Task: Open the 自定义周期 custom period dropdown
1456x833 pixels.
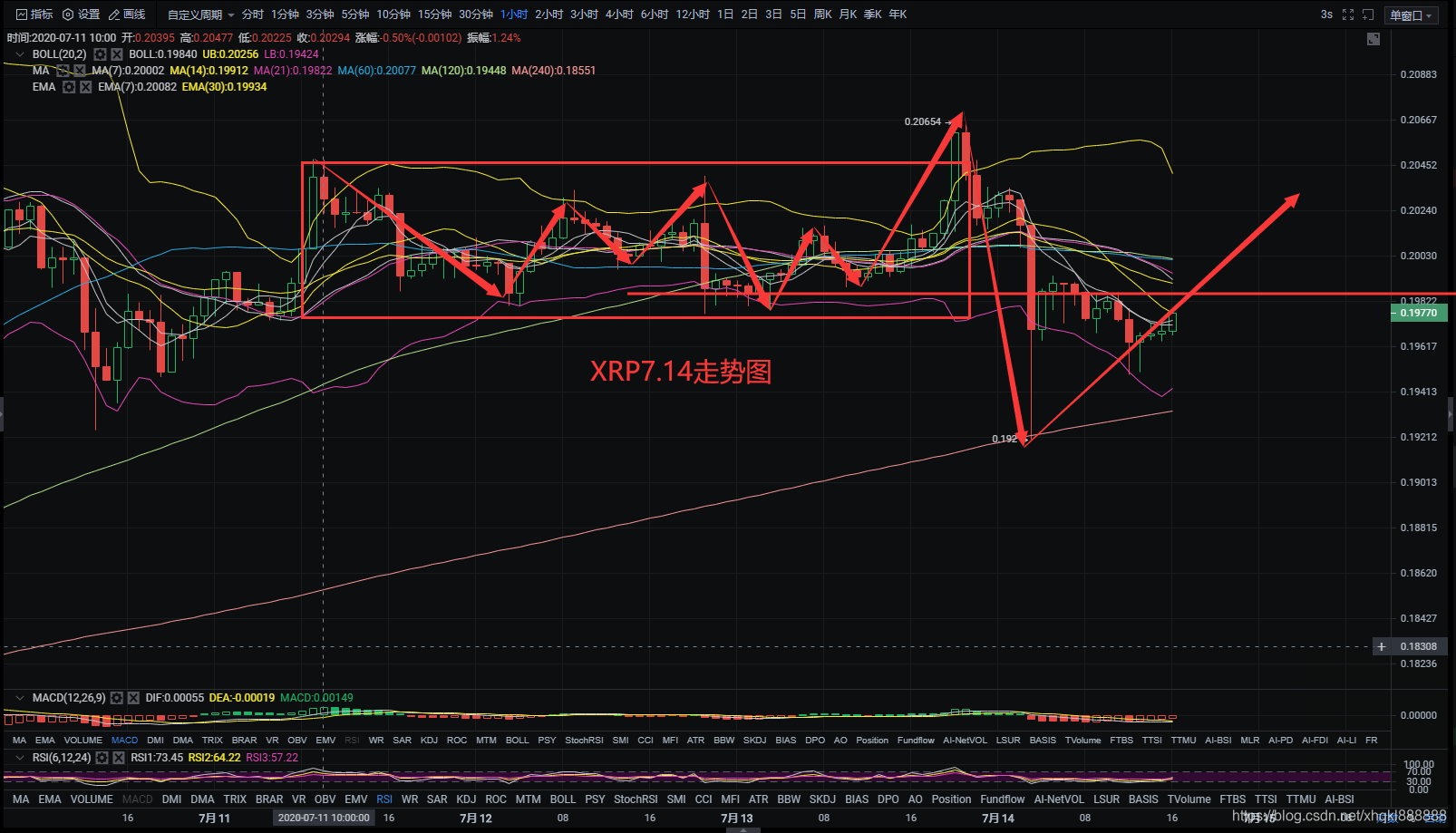Action: (201, 15)
